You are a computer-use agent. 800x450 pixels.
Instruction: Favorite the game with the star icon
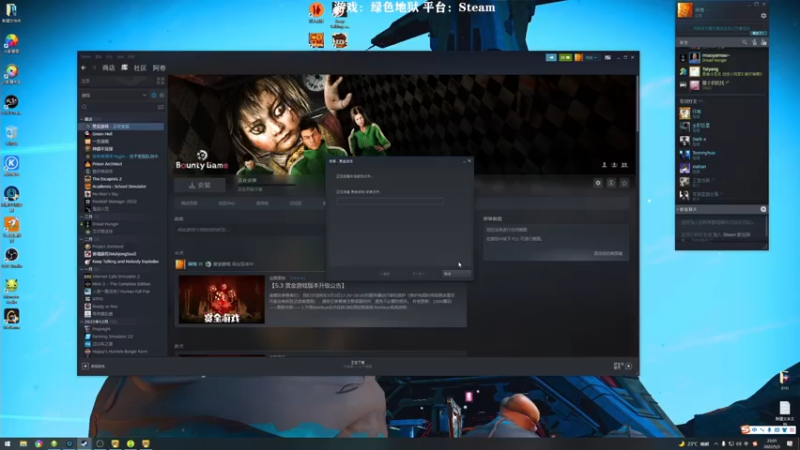click(x=624, y=183)
